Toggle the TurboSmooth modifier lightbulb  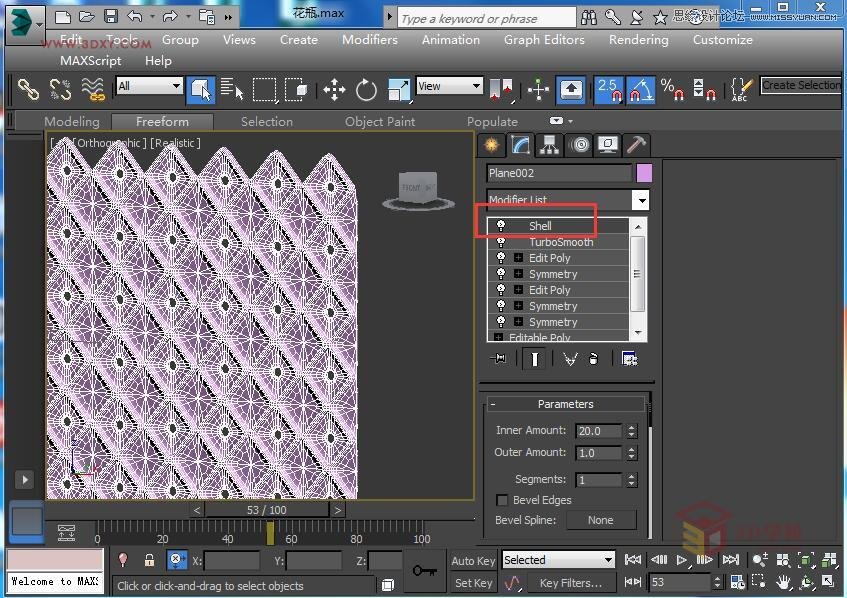(501, 242)
